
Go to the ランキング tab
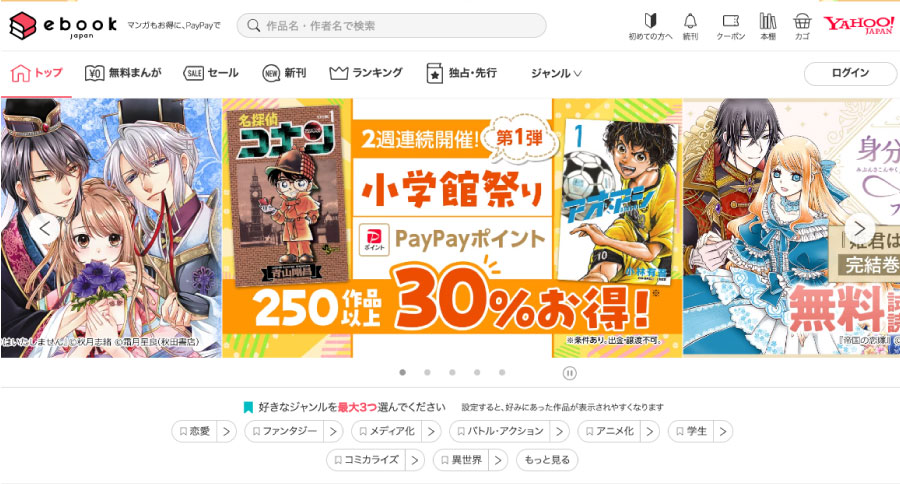pyautogui.click(x=366, y=73)
